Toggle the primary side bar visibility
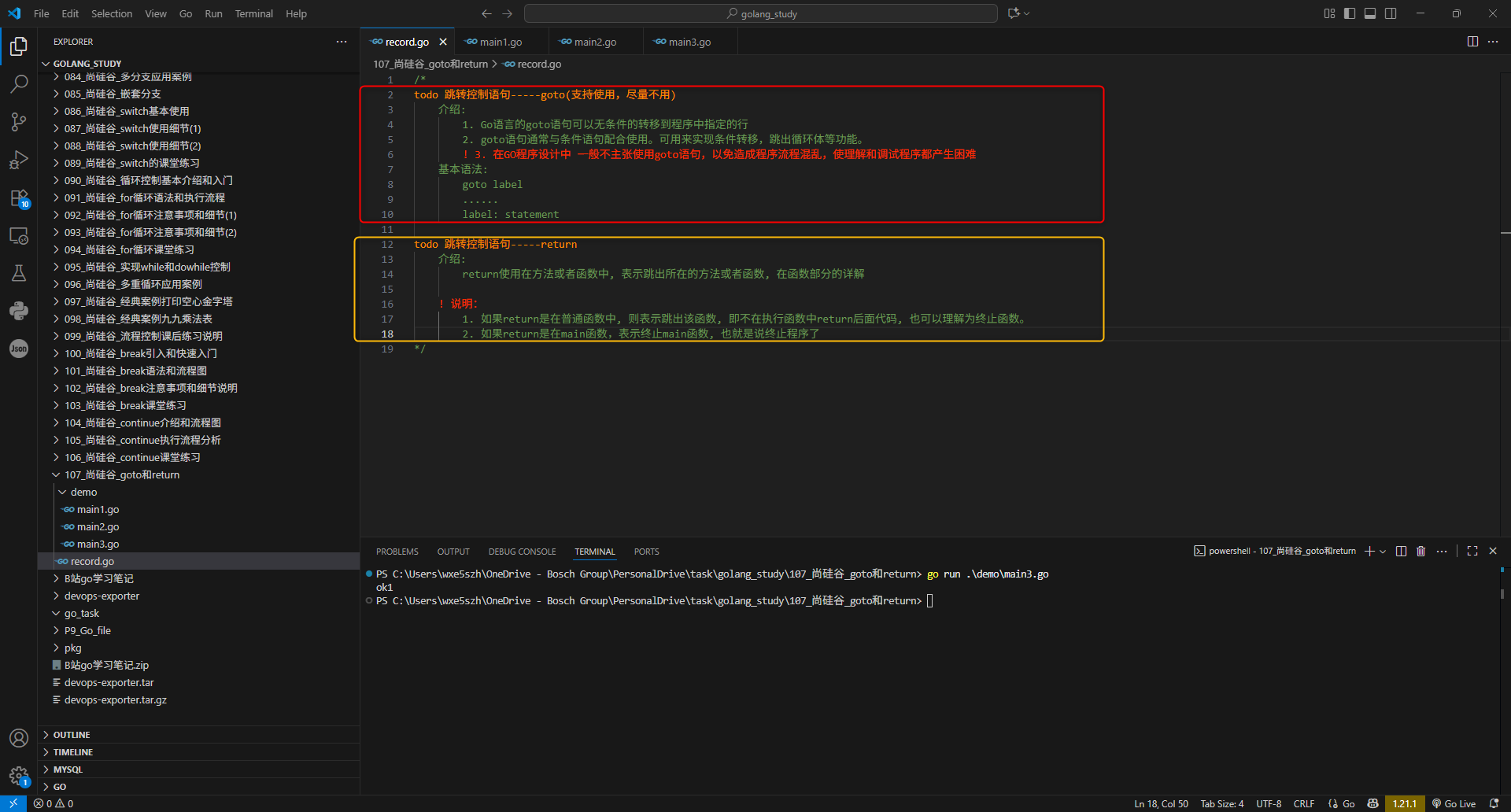The width and height of the screenshot is (1511, 812). click(1350, 13)
